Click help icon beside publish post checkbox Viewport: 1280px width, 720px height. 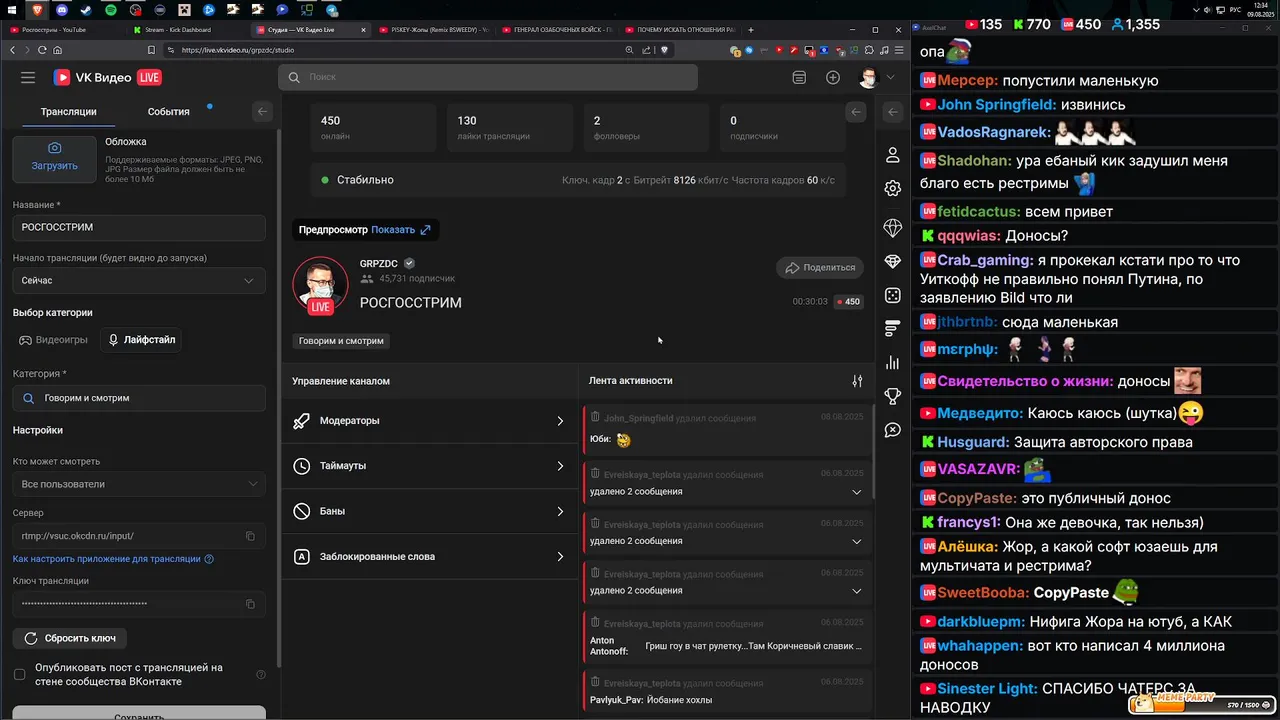click(x=261, y=675)
